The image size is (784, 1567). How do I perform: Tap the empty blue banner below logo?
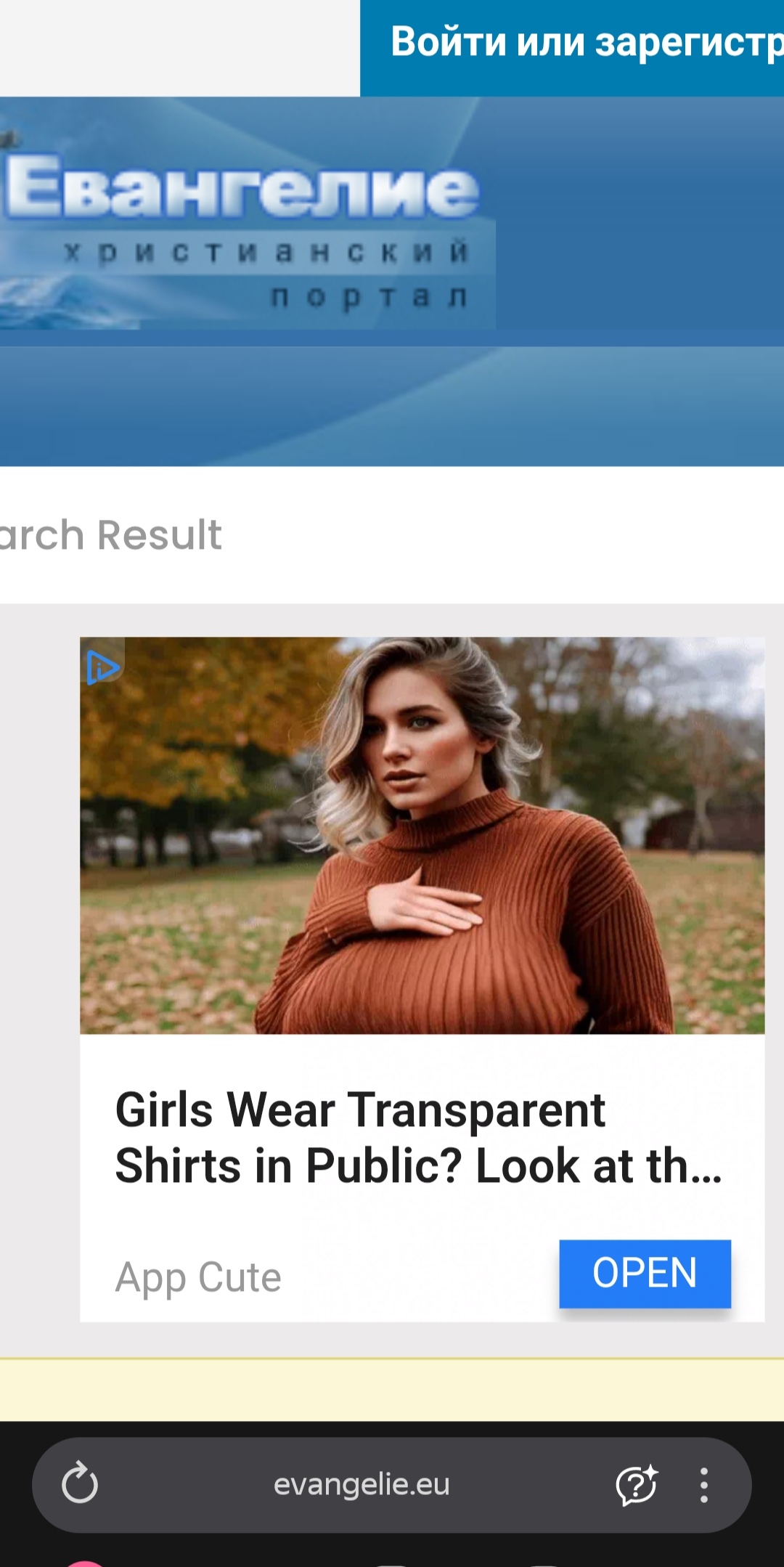coord(392,405)
